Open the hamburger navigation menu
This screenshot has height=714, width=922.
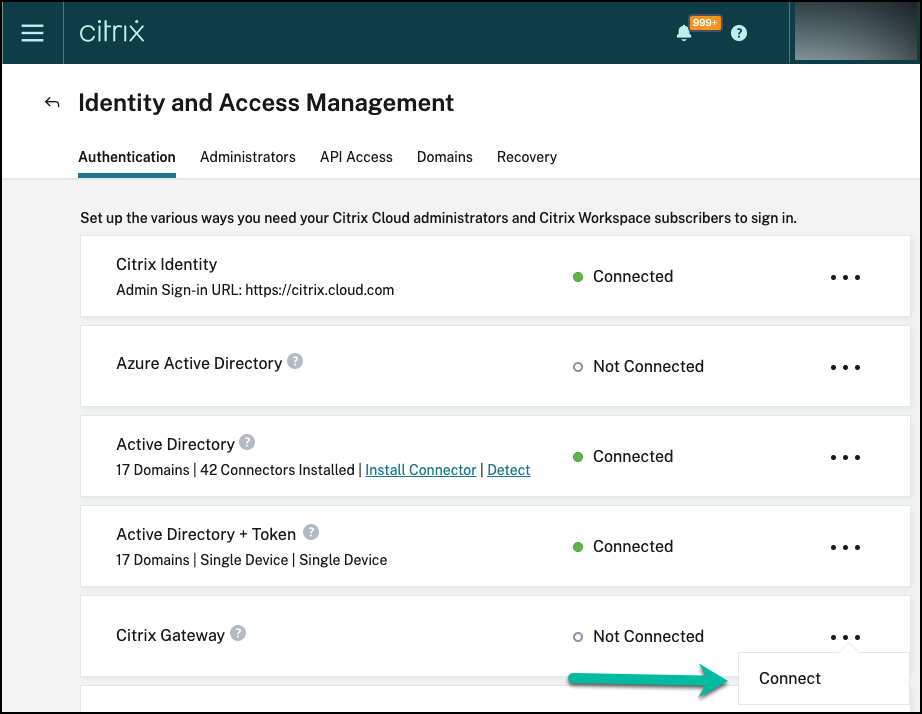coord(32,33)
